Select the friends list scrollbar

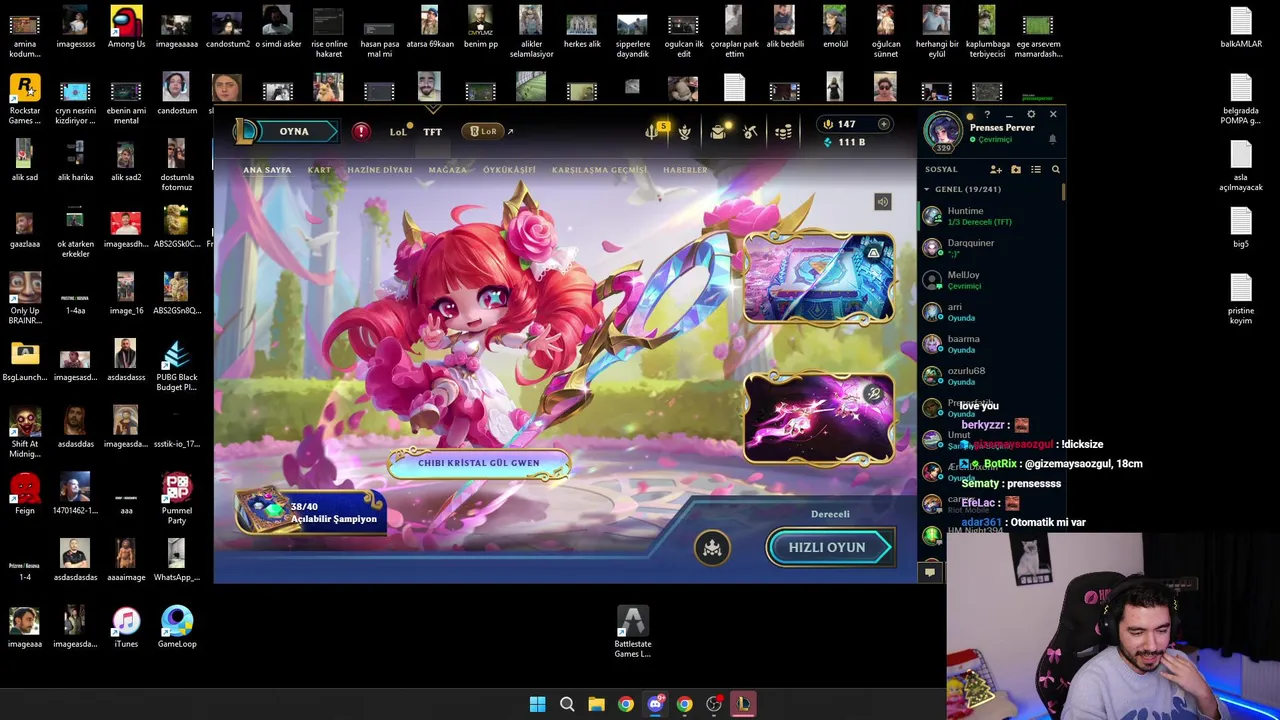click(x=1063, y=190)
